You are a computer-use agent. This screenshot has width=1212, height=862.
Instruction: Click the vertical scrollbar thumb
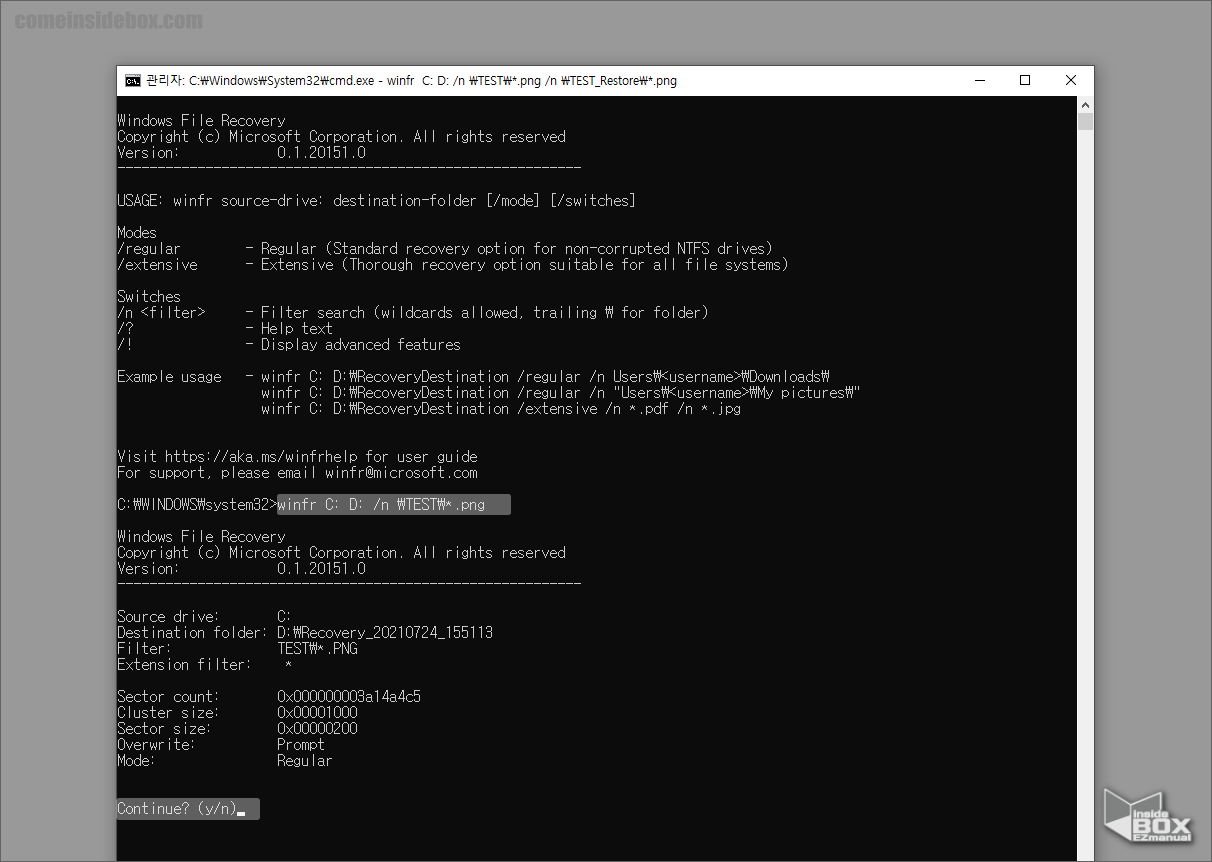[x=1085, y=122]
